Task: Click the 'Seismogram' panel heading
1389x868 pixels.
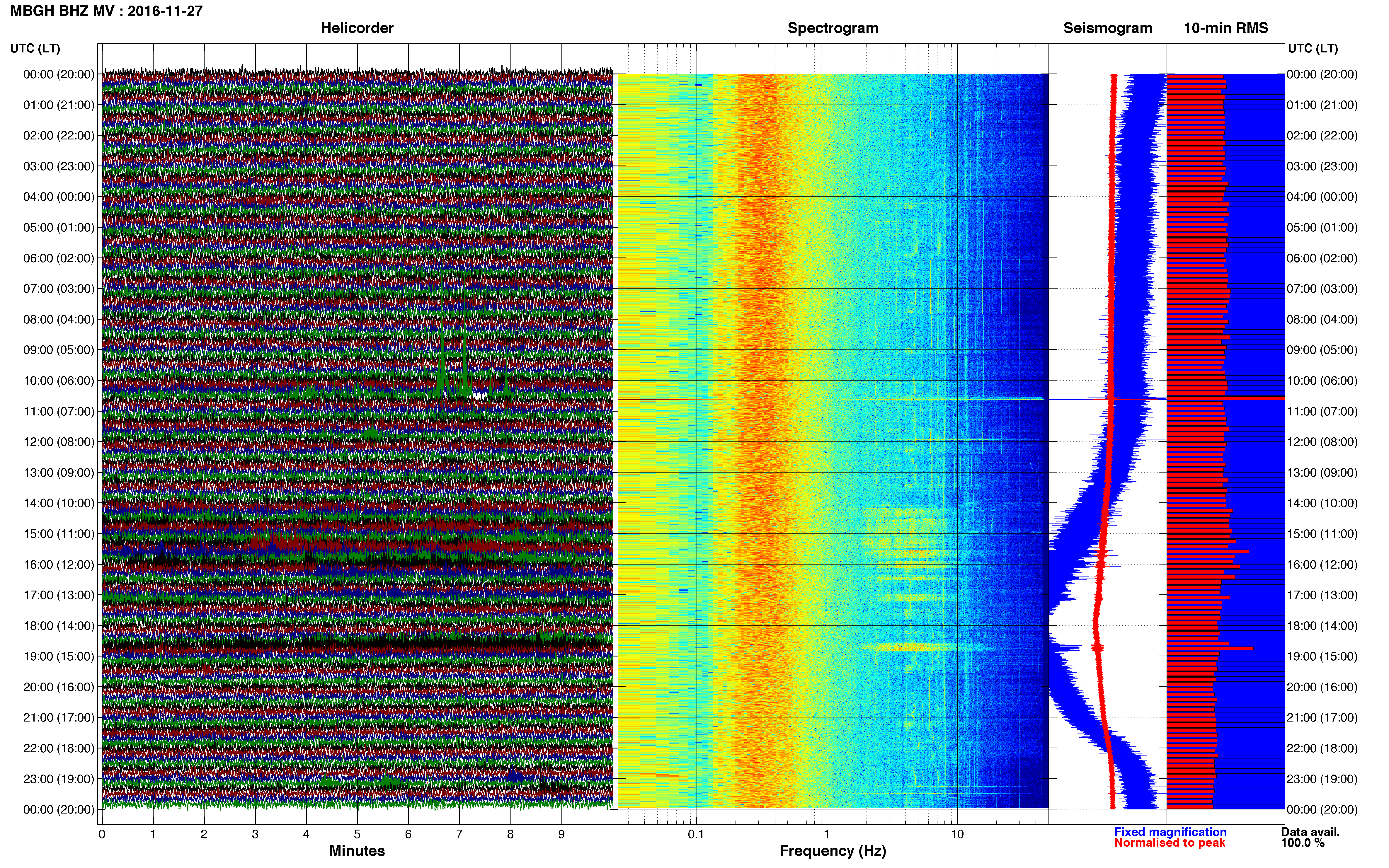Action: pyautogui.click(x=1108, y=28)
